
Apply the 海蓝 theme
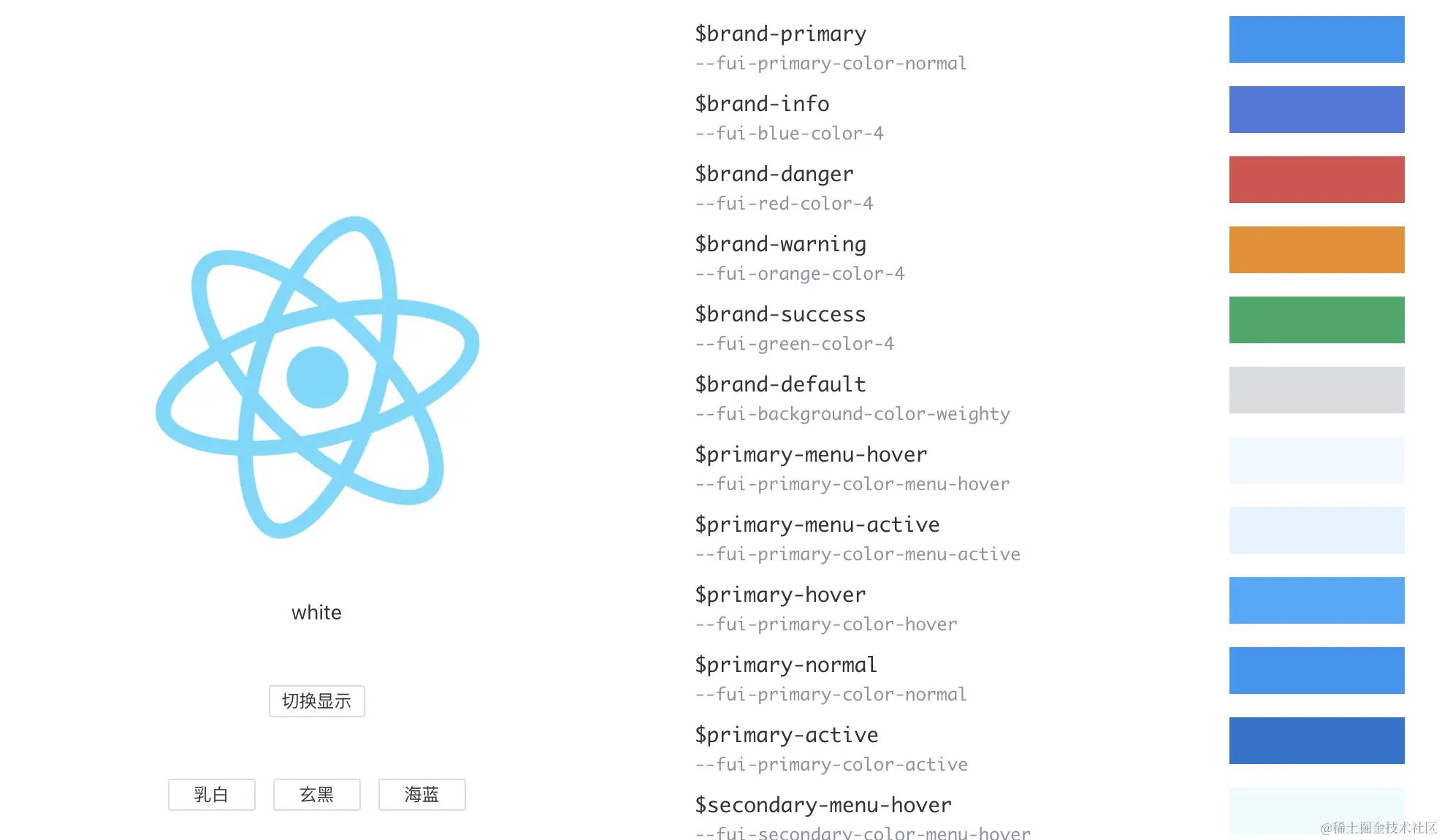click(422, 795)
